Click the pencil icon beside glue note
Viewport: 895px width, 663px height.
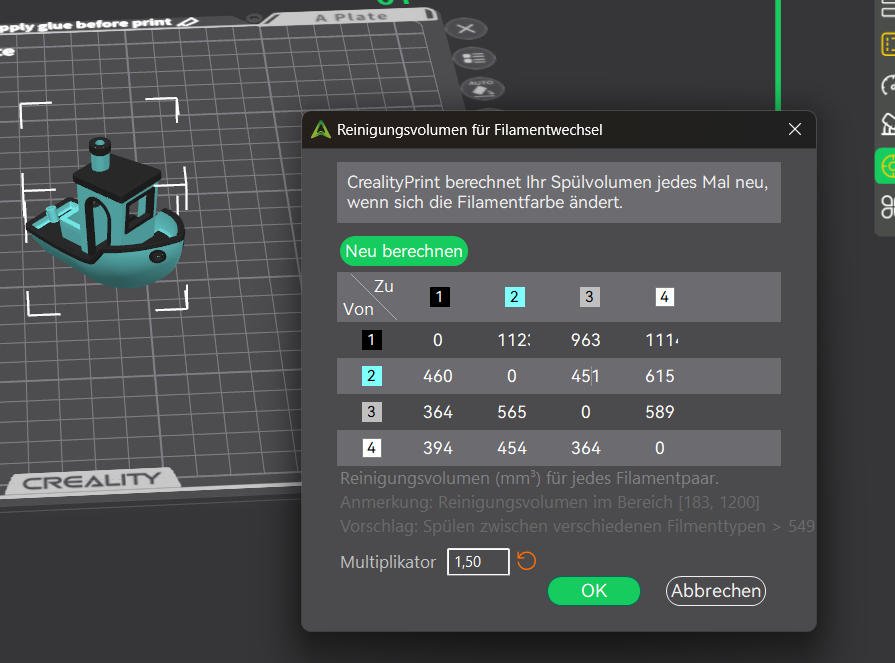pyautogui.click(x=188, y=22)
